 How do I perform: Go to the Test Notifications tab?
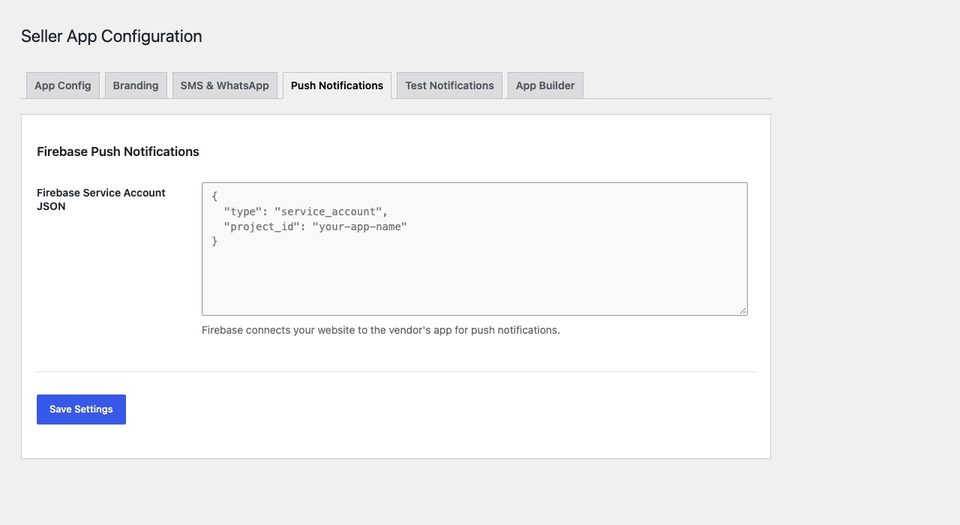coord(449,86)
